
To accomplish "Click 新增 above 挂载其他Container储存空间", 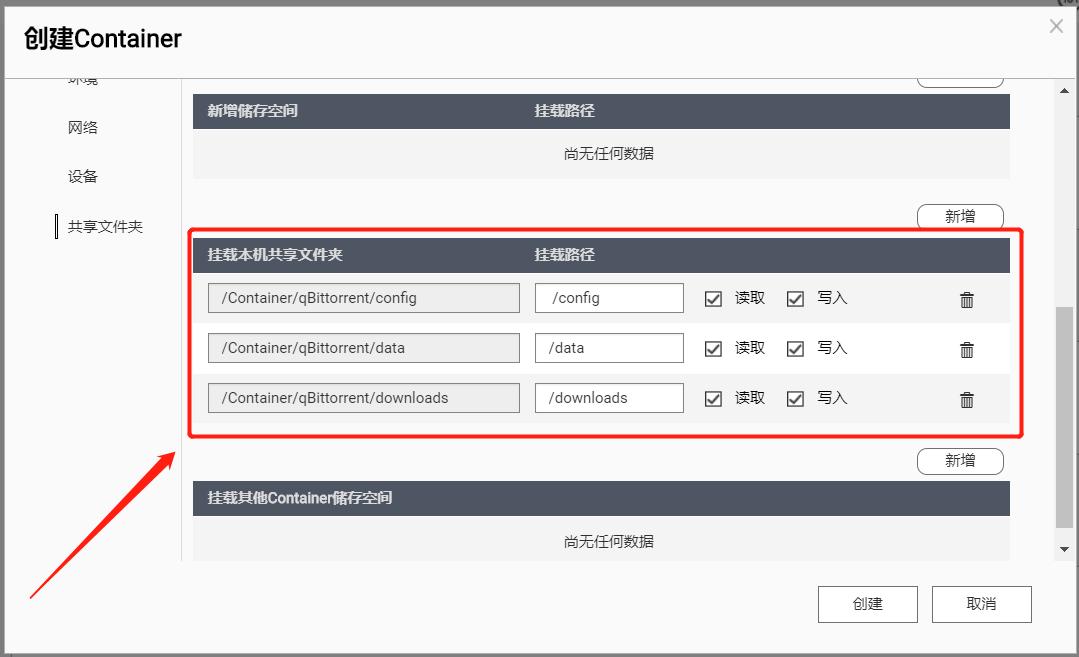I will 959,461.
